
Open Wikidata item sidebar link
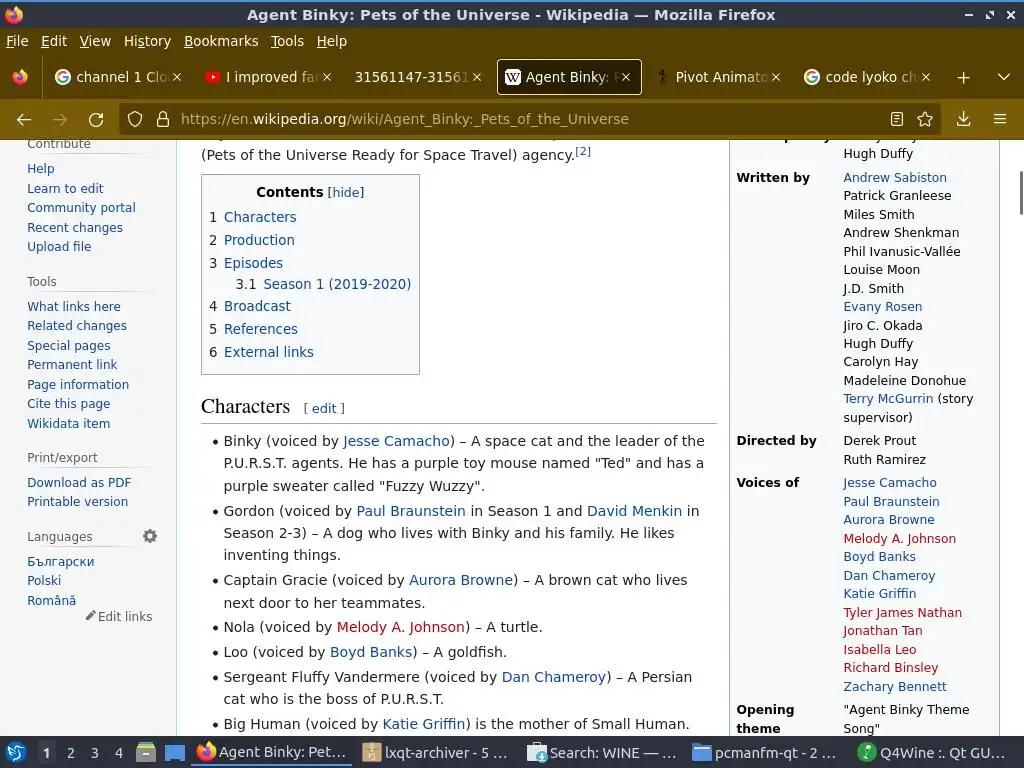click(69, 423)
